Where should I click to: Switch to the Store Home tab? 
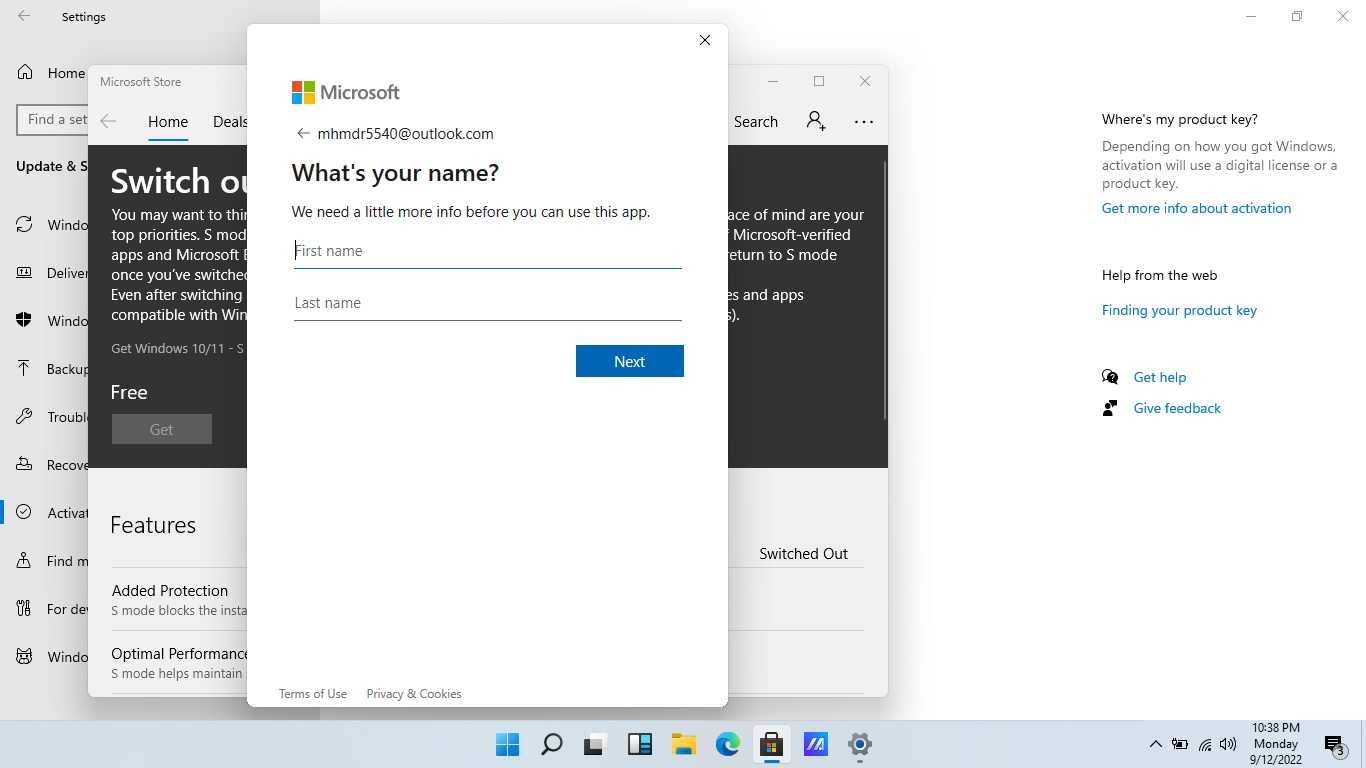(x=168, y=122)
